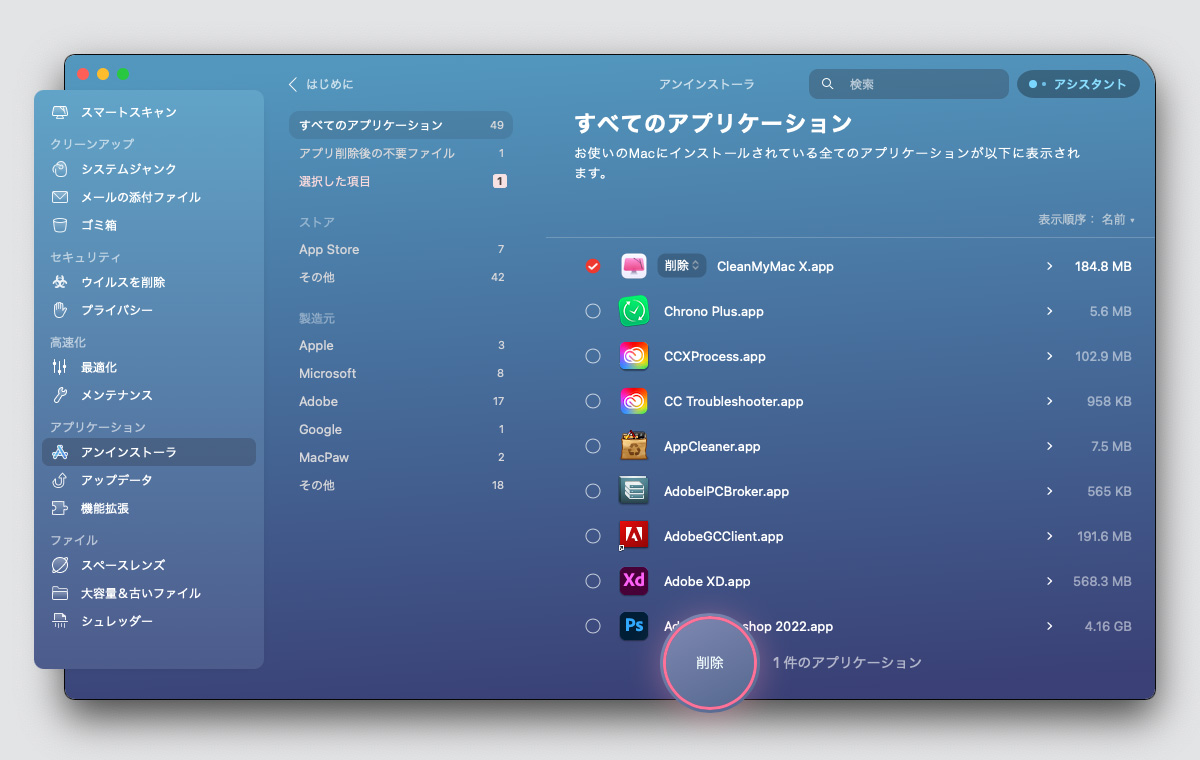Select the AdobeIPCBroker.app checkbox
Screen dimensions: 1200x760
coord(593,491)
